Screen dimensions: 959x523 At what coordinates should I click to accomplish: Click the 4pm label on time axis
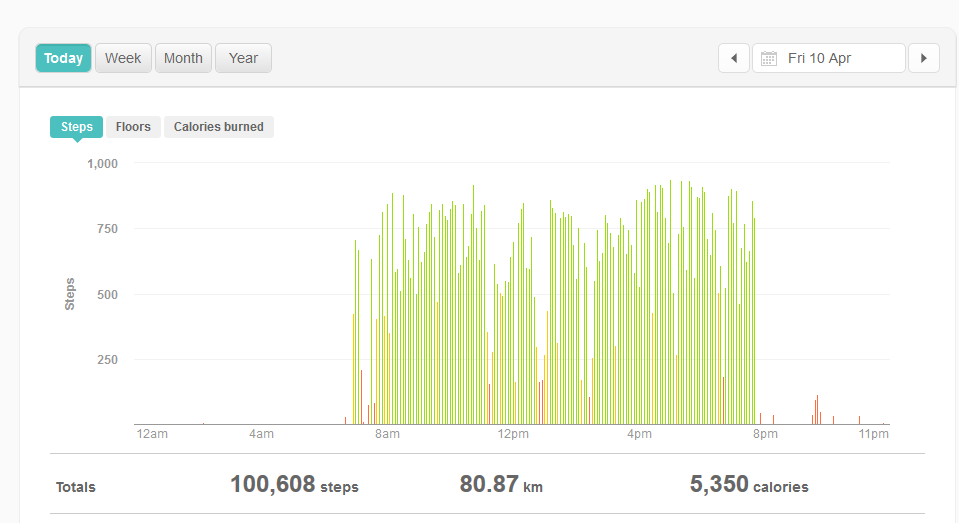click(639, 434)
